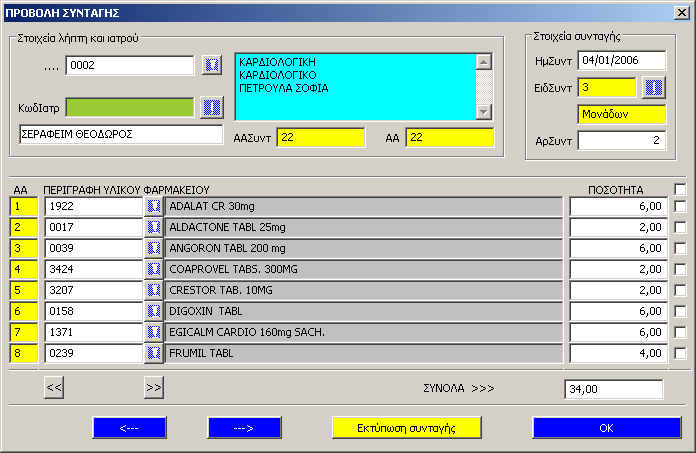Open lookup icon for COAPROVEL TABS. 300MG row
This screenshot has height=453, width=696.
(x=154, y=269)
